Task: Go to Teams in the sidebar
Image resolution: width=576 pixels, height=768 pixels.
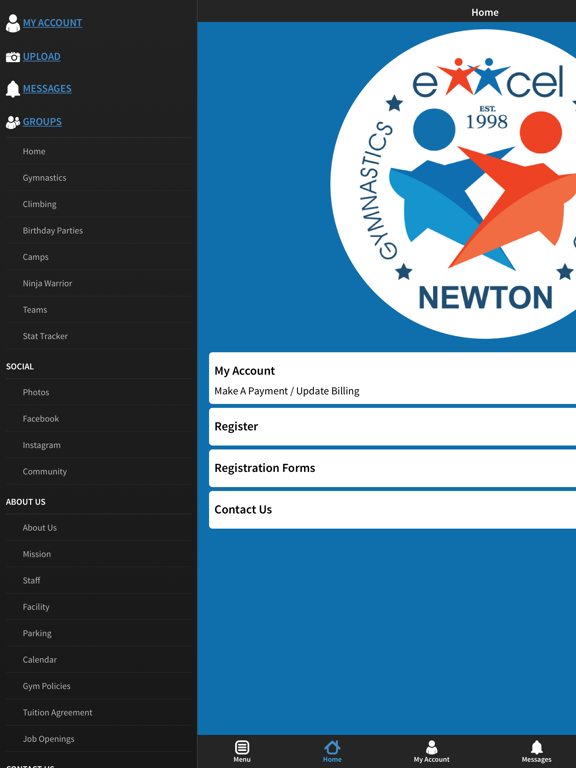Action: tap(98, 310)
